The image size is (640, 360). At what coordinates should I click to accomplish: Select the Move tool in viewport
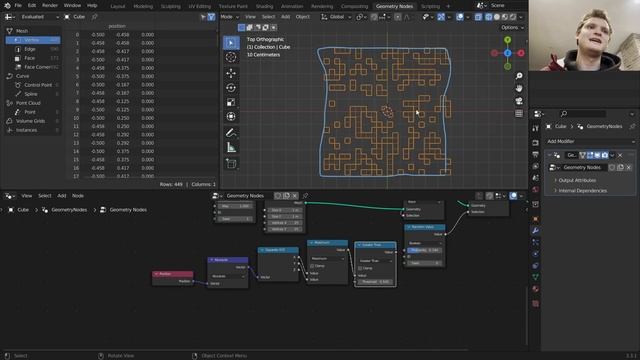coord(231,73)
